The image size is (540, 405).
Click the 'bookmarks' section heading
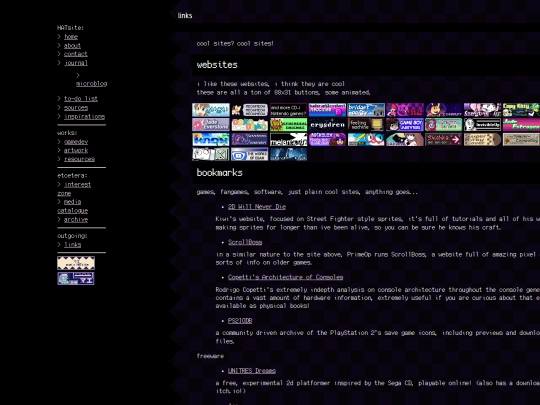point(219,173)
